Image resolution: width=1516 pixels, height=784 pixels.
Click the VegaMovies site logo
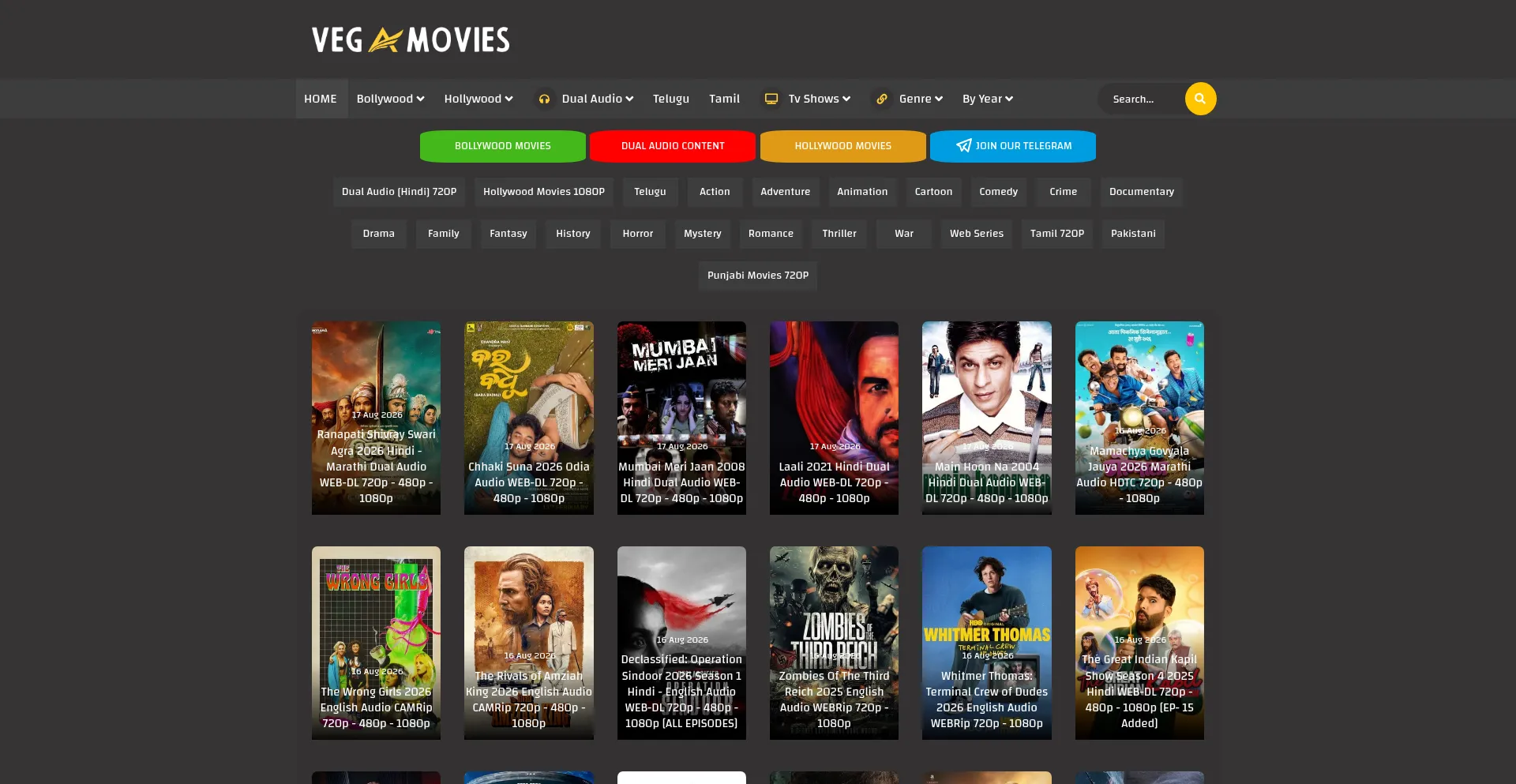(411, 39)
